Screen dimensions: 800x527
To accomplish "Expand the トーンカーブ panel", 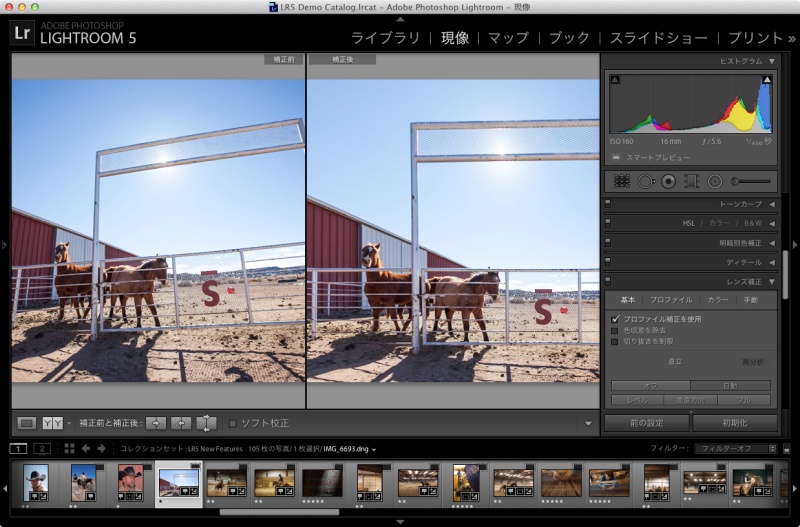I will (772, 204).
